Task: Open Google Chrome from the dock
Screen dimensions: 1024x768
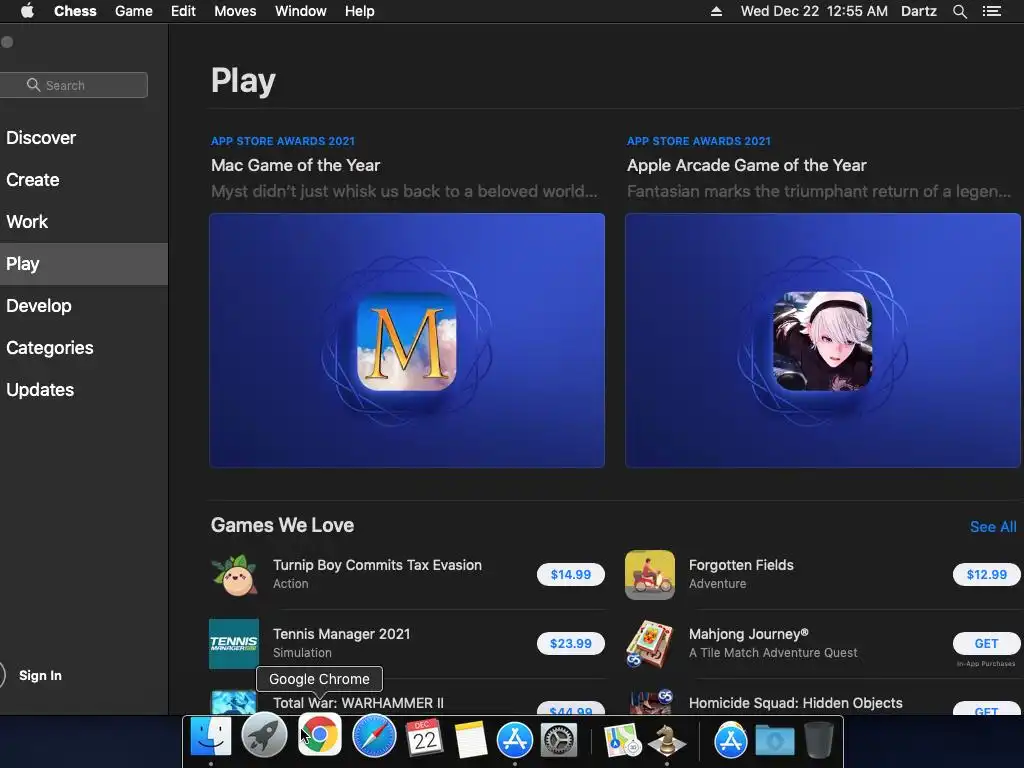Action: pyautogui.click(x=320, y=735)
